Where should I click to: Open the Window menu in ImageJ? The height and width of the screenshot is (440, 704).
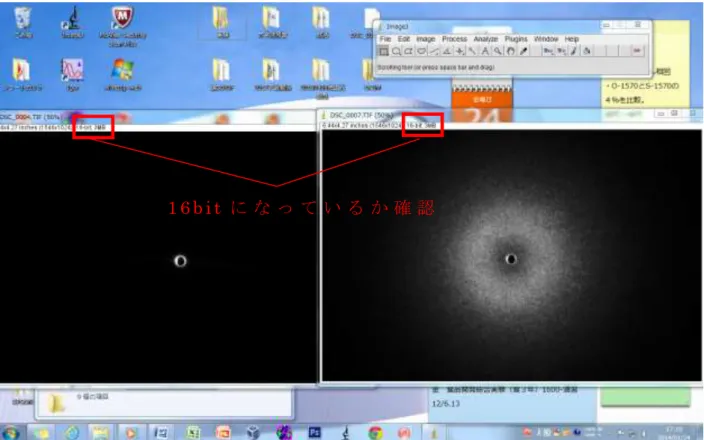click(546, 39)
